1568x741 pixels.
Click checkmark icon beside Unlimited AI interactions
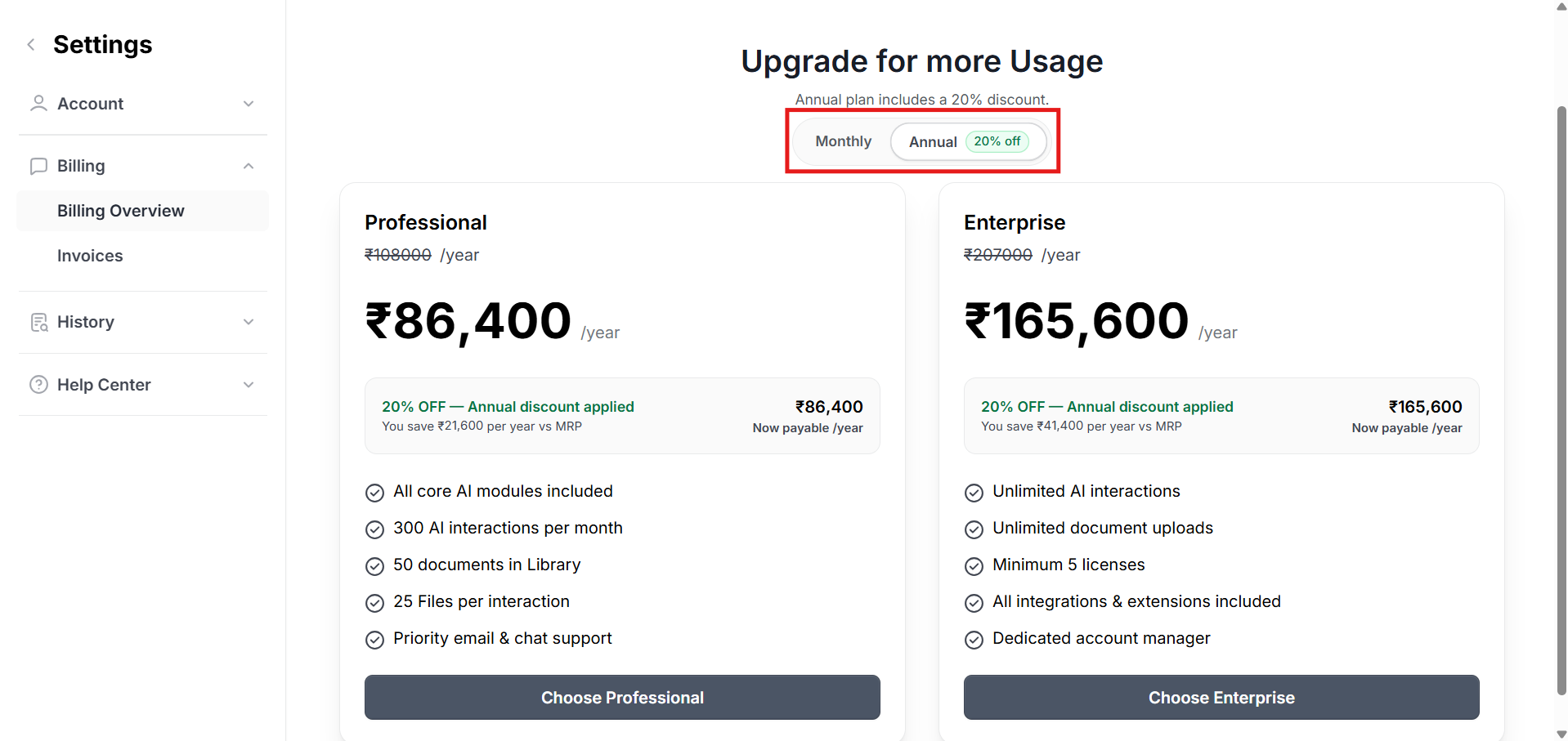click(x=974, y=493)
